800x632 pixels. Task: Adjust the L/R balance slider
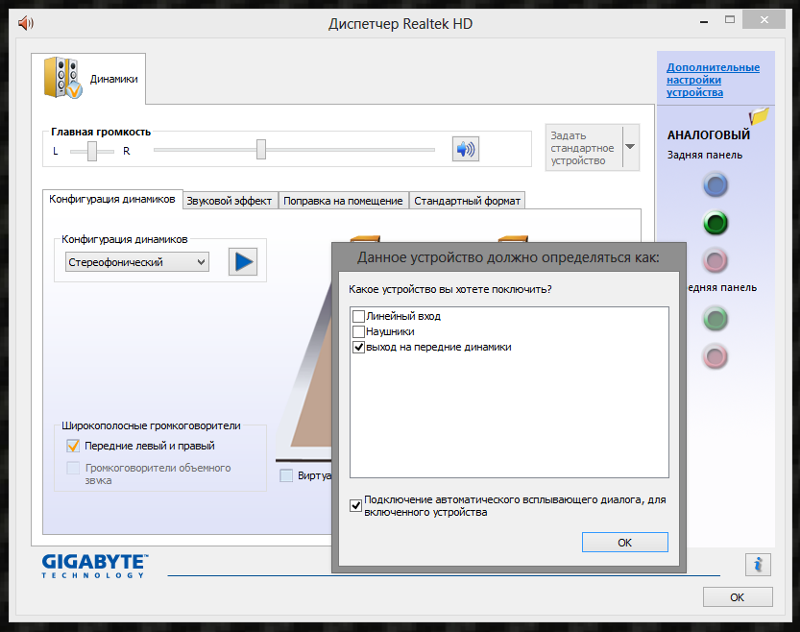coord(92,151)
